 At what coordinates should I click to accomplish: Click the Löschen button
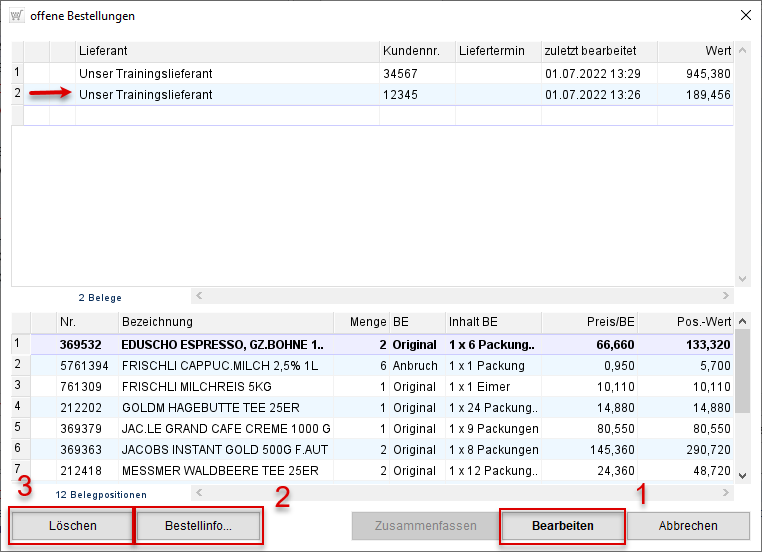click(71, 525)
